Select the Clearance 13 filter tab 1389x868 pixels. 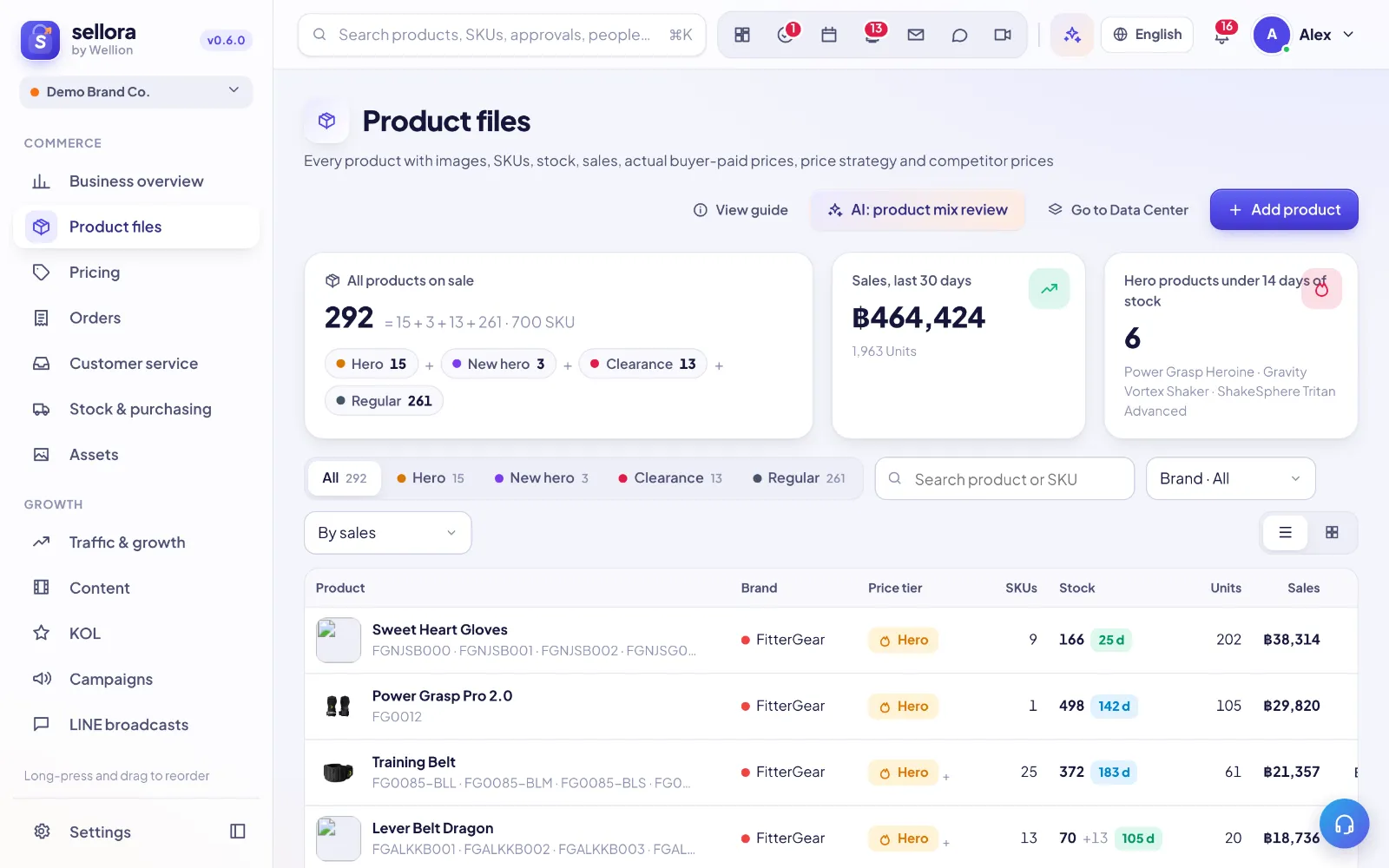pos(669,478)
